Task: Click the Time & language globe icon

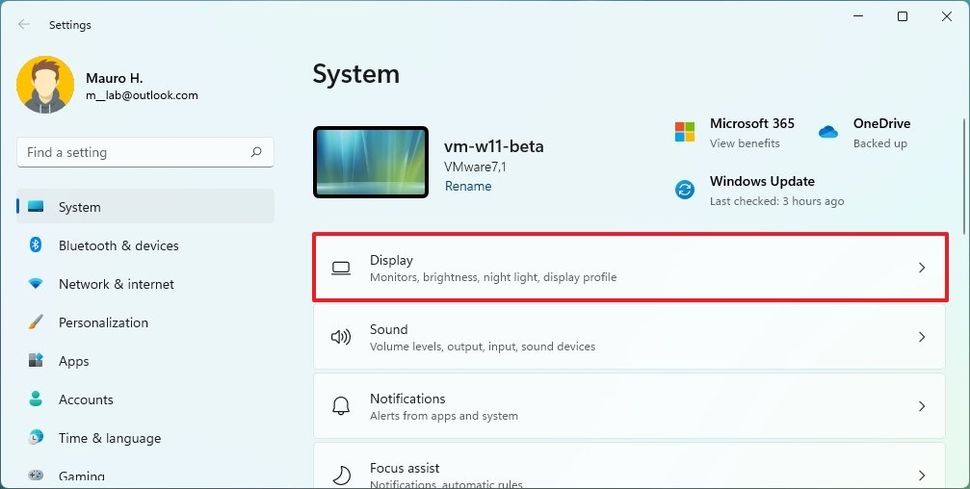Action: (36, 437)
